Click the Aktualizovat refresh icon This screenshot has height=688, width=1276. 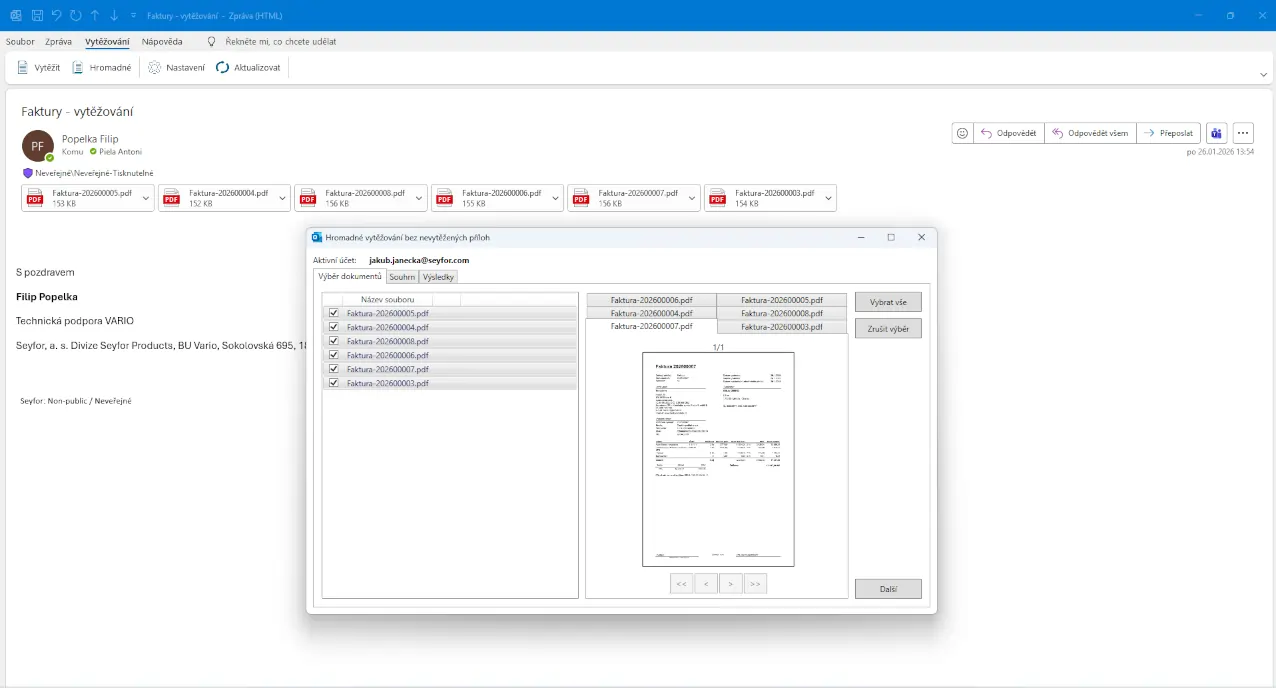223,68
